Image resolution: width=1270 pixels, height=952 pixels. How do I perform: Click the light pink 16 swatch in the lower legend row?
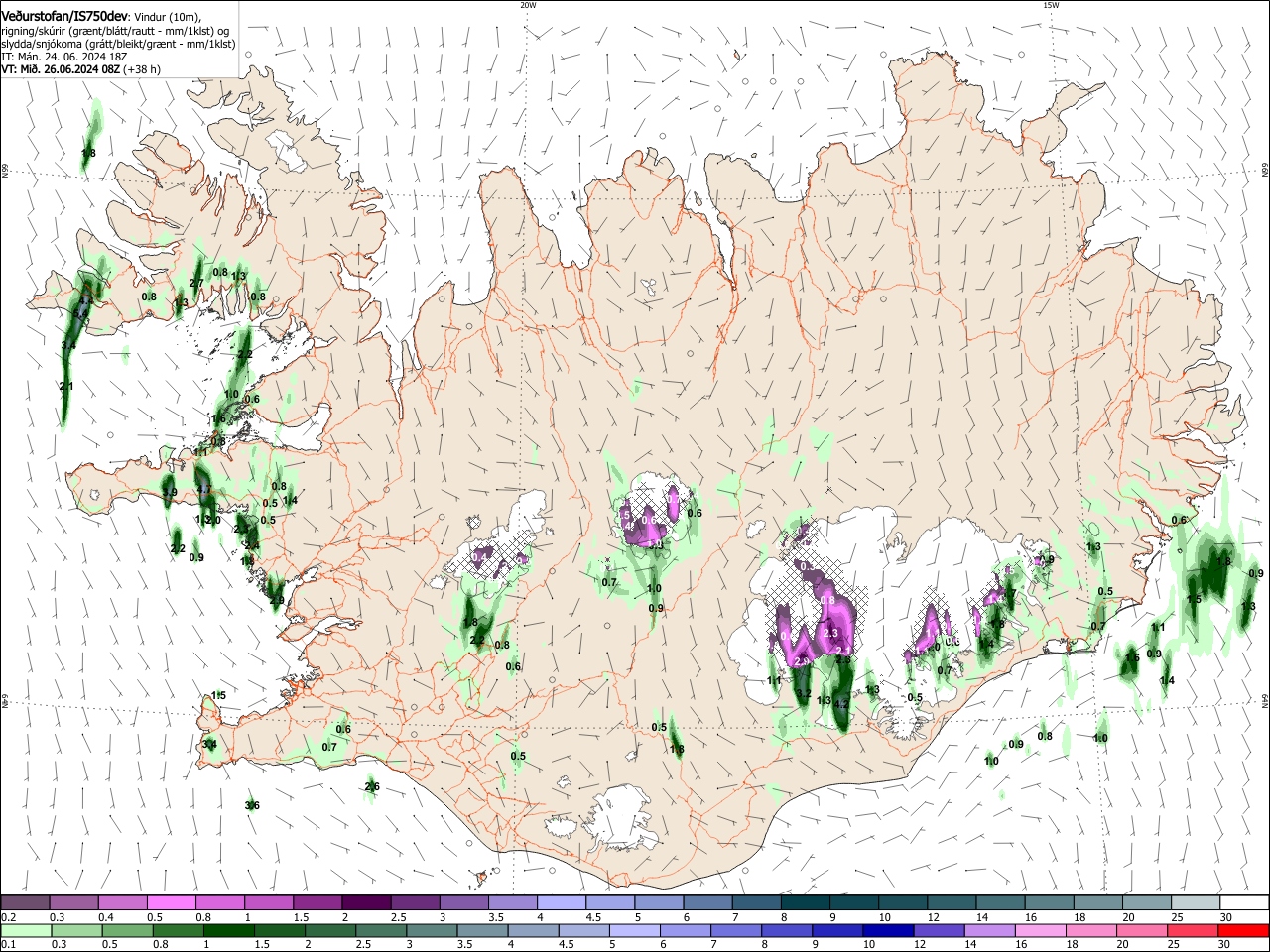[x=1040, y=930]
